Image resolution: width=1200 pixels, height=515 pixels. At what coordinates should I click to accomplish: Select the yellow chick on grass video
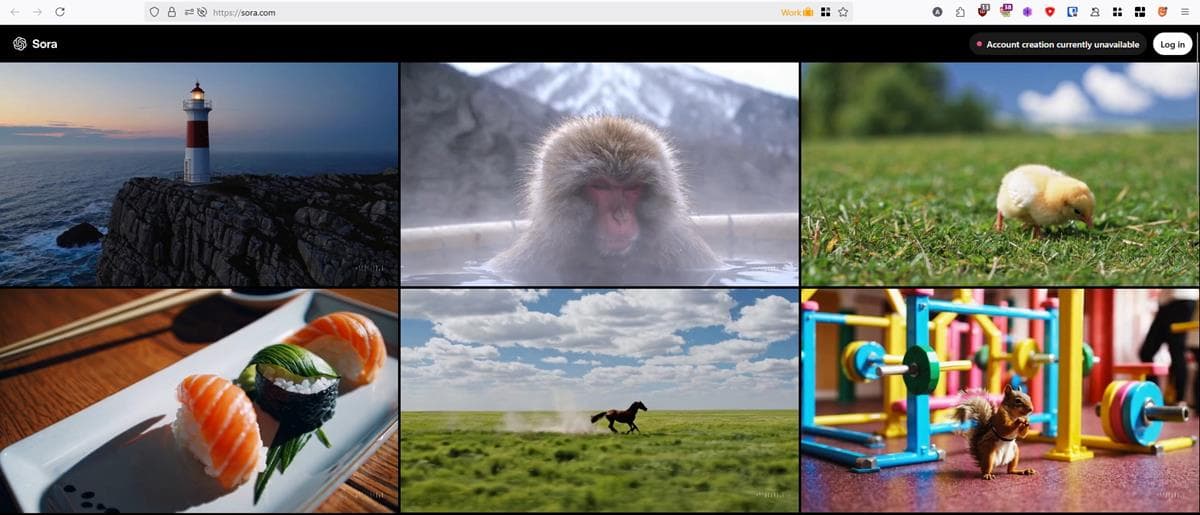click(x=1000, y=174)
